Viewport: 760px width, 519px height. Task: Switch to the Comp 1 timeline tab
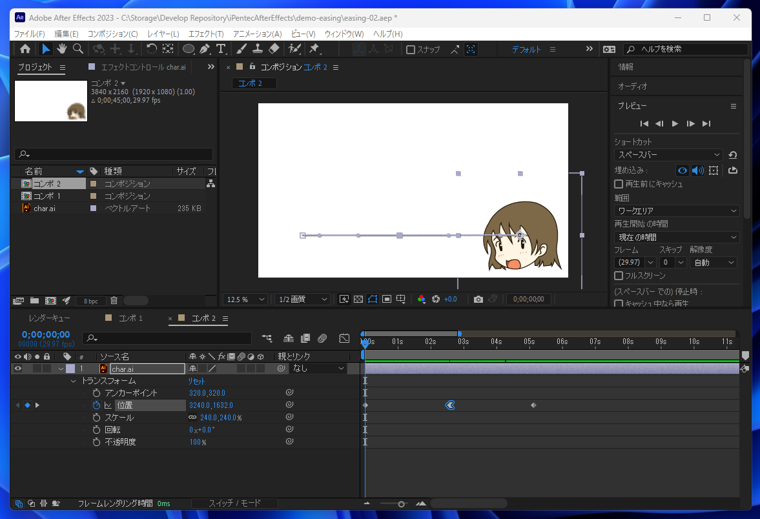click(130, 318)
